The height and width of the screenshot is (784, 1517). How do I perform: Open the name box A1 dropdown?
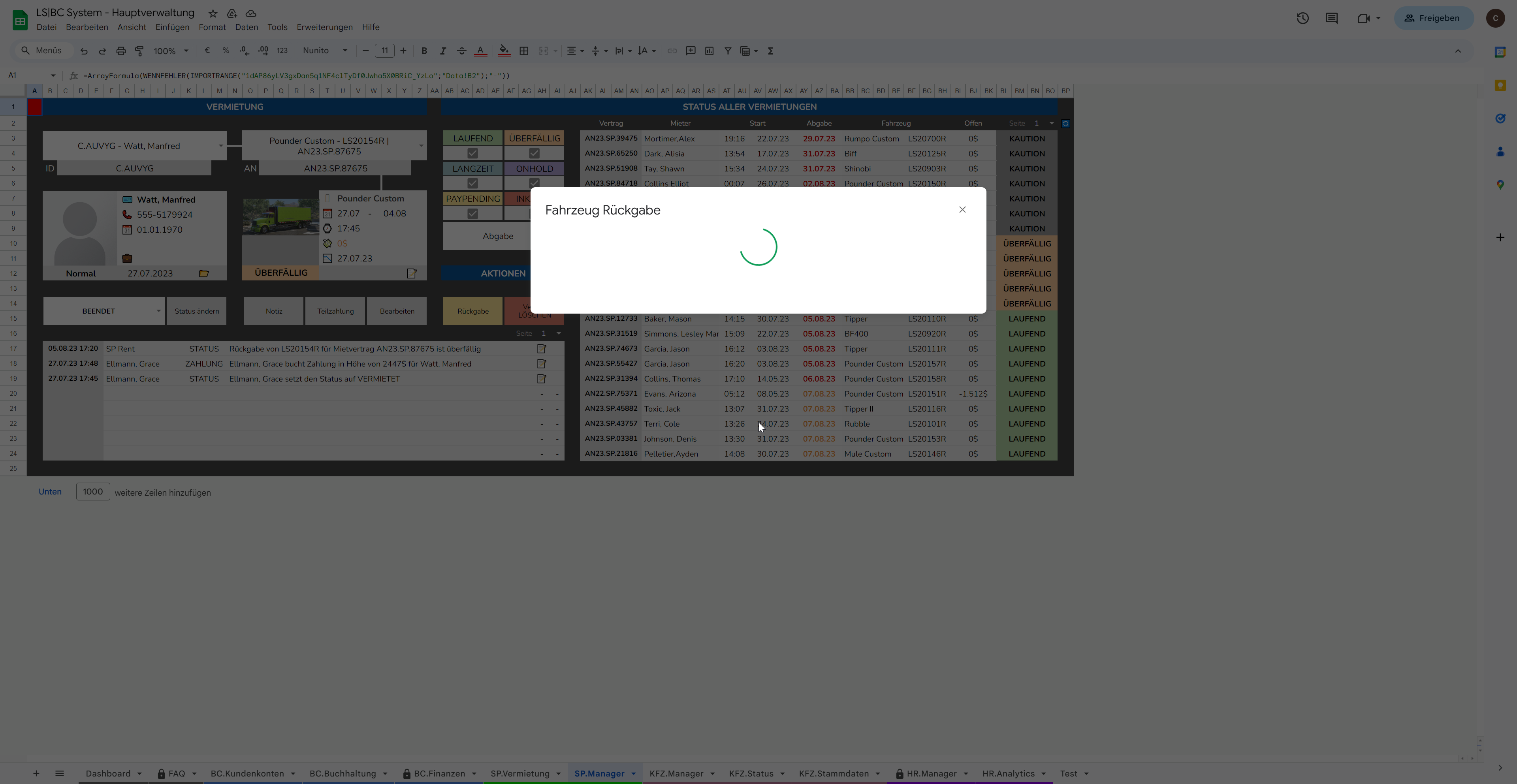pyautogui.click(x=53, y=75)
